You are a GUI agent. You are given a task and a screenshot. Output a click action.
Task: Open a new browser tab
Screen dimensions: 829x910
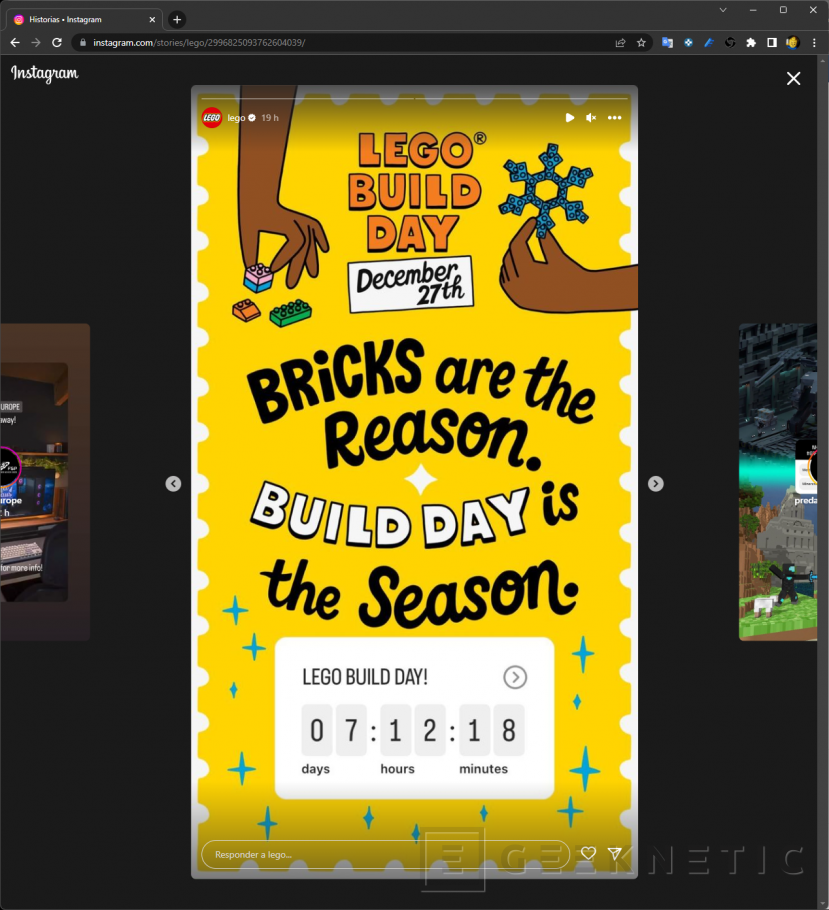[x=177, y=19]
